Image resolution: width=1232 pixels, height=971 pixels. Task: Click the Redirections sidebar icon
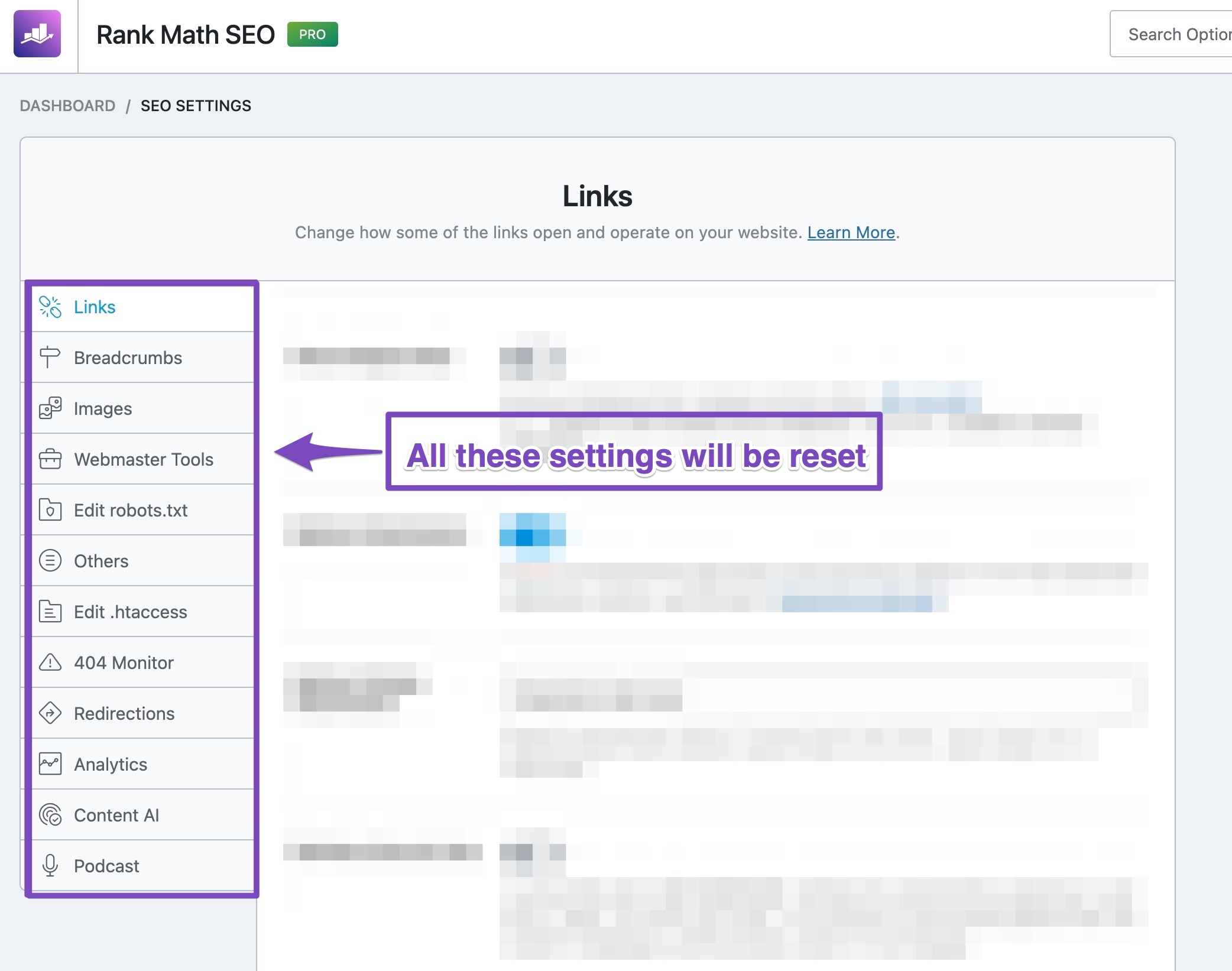coord(50,713)
